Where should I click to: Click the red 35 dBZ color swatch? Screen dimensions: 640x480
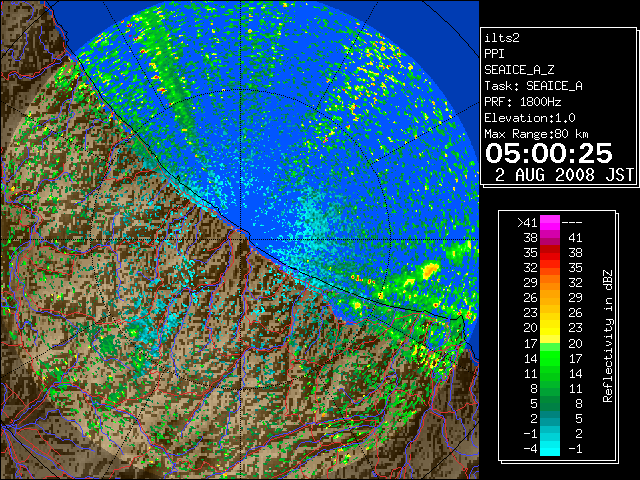click(x=550, y=253)
